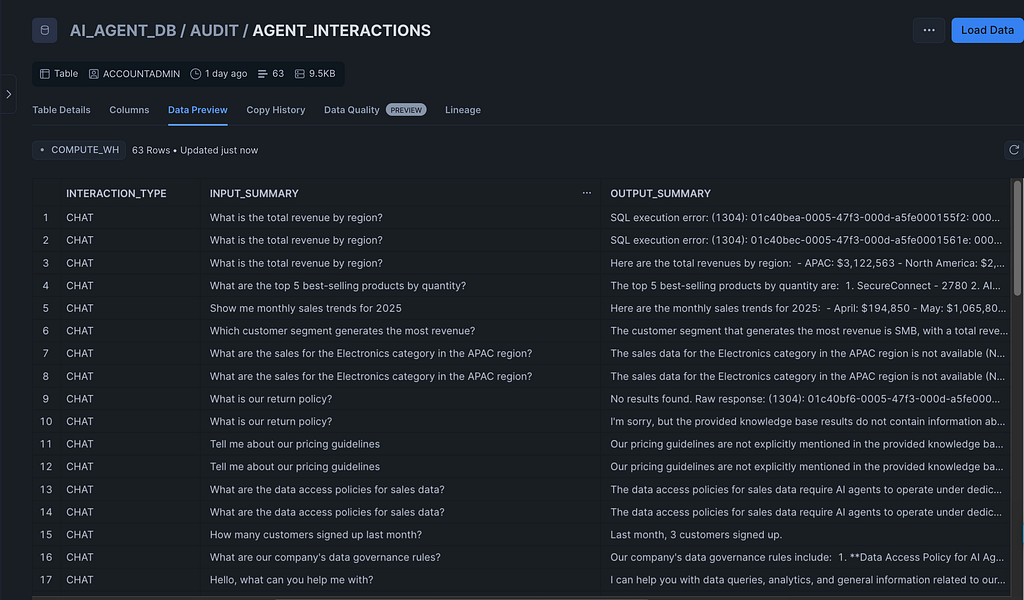This screenshot has width=1024, height=600.
Task: Click the INTERACTION_TYPE column header
Action: (x=116, y=193)
